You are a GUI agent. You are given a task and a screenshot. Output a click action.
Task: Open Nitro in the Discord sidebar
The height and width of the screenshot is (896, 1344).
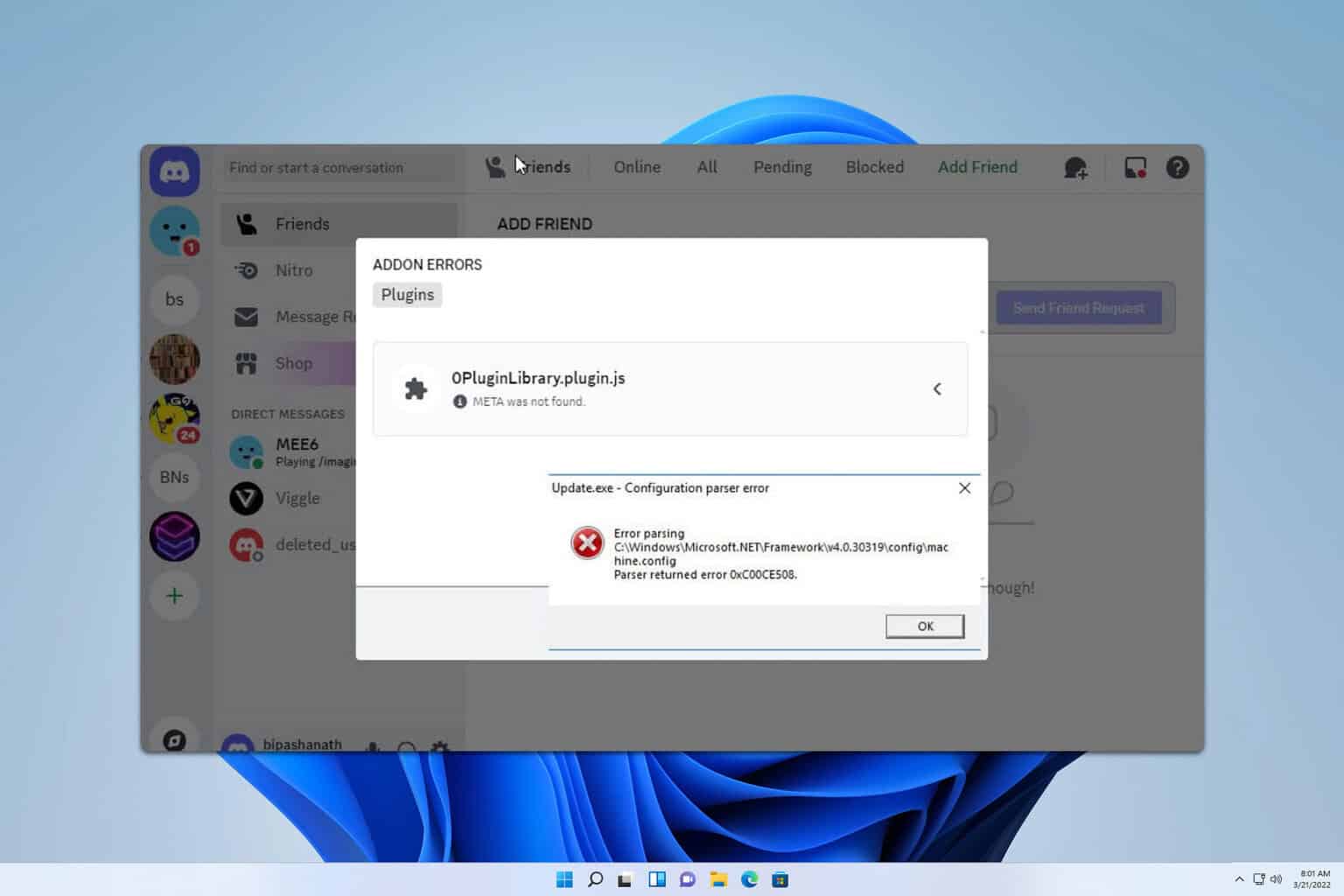pos(294,270)
